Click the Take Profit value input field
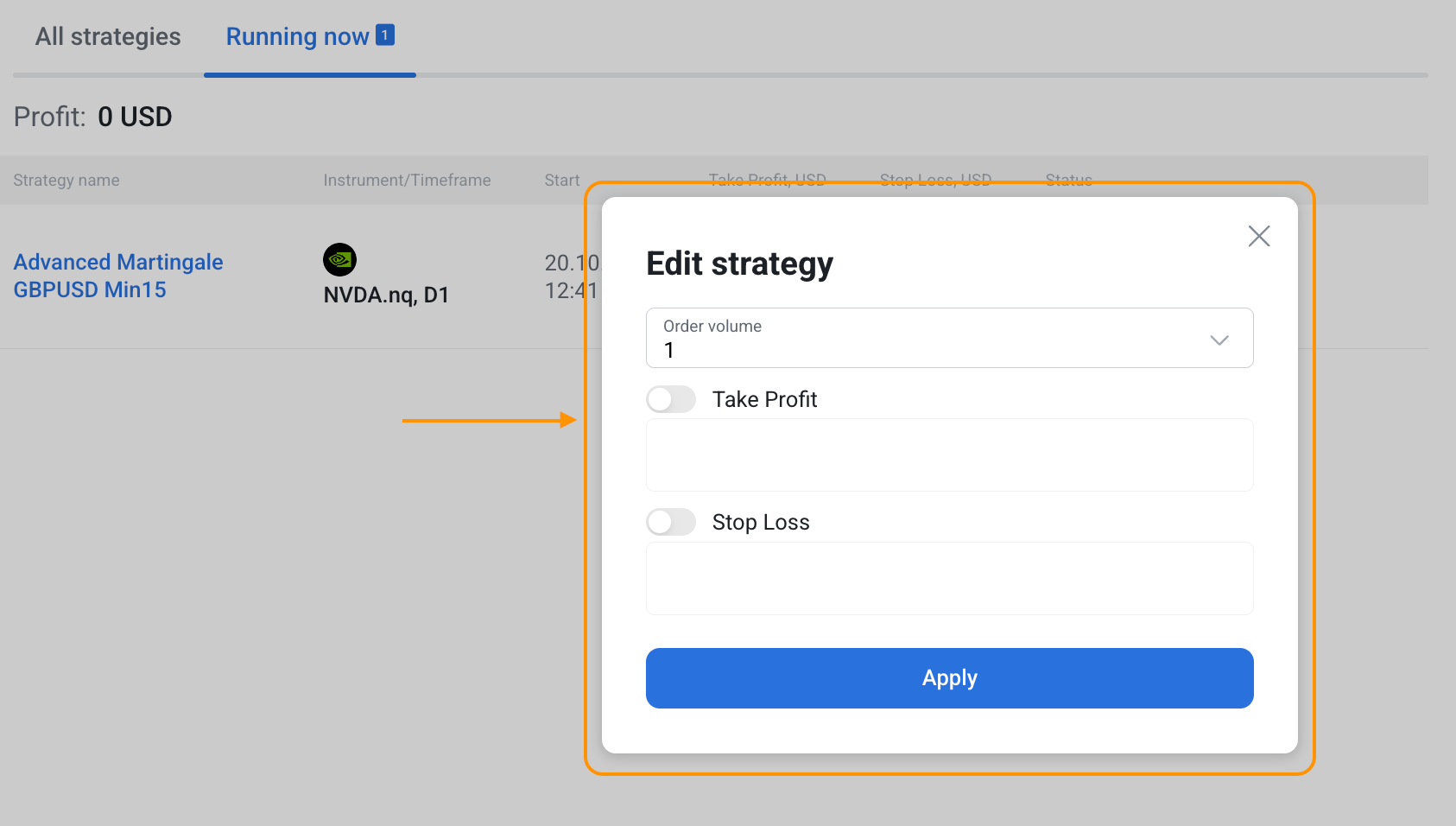The image size is (1456, 826). point(948,455)
